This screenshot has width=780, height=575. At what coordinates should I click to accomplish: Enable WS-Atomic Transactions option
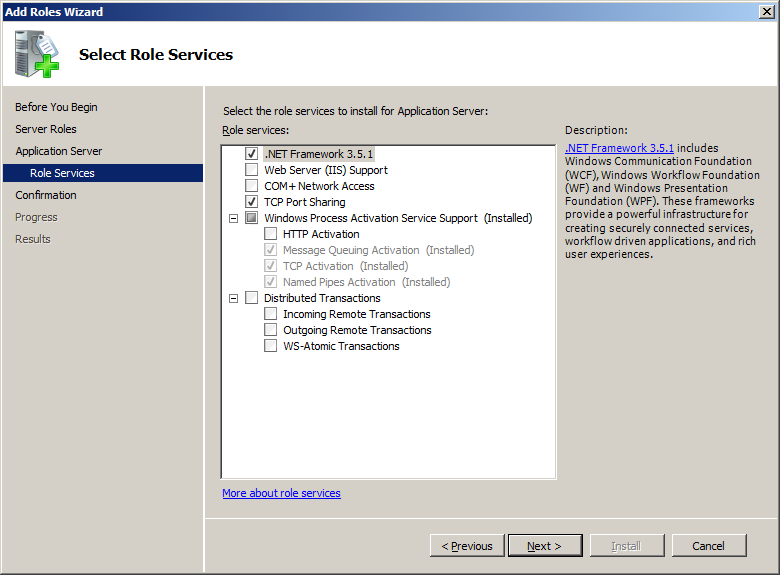click(270, 346)
